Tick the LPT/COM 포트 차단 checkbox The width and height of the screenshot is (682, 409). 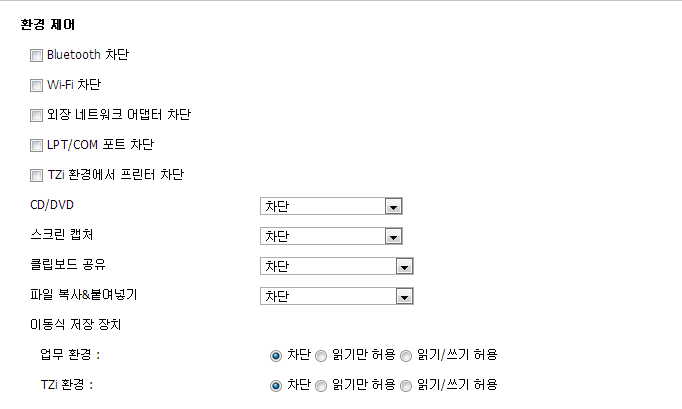[37, 145]
